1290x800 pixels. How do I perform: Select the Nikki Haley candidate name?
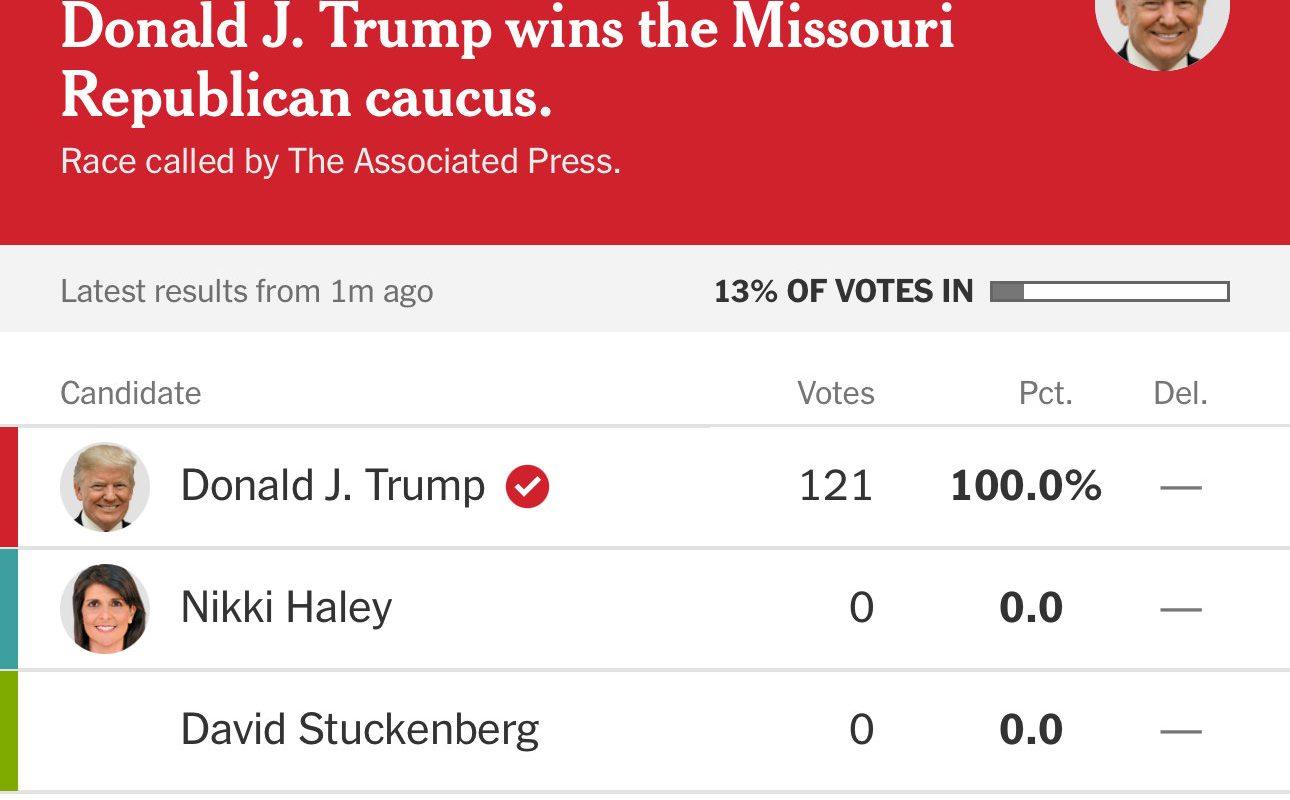[286, 608]
